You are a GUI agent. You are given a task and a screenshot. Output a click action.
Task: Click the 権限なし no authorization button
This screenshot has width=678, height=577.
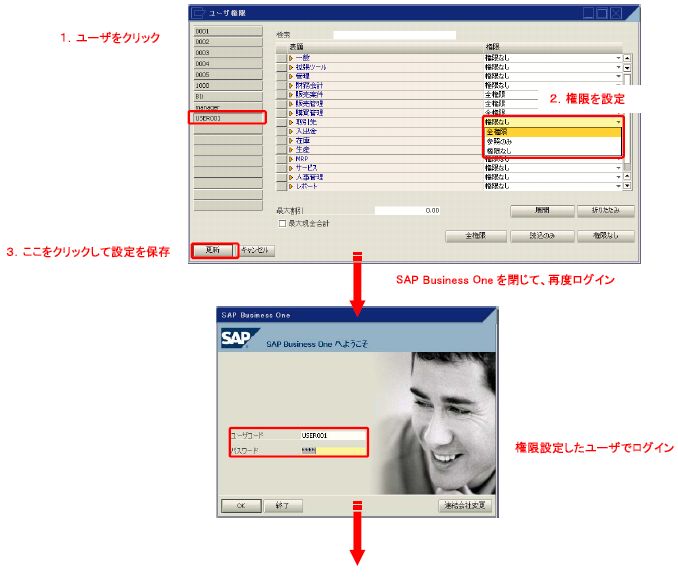click(605, 236)
